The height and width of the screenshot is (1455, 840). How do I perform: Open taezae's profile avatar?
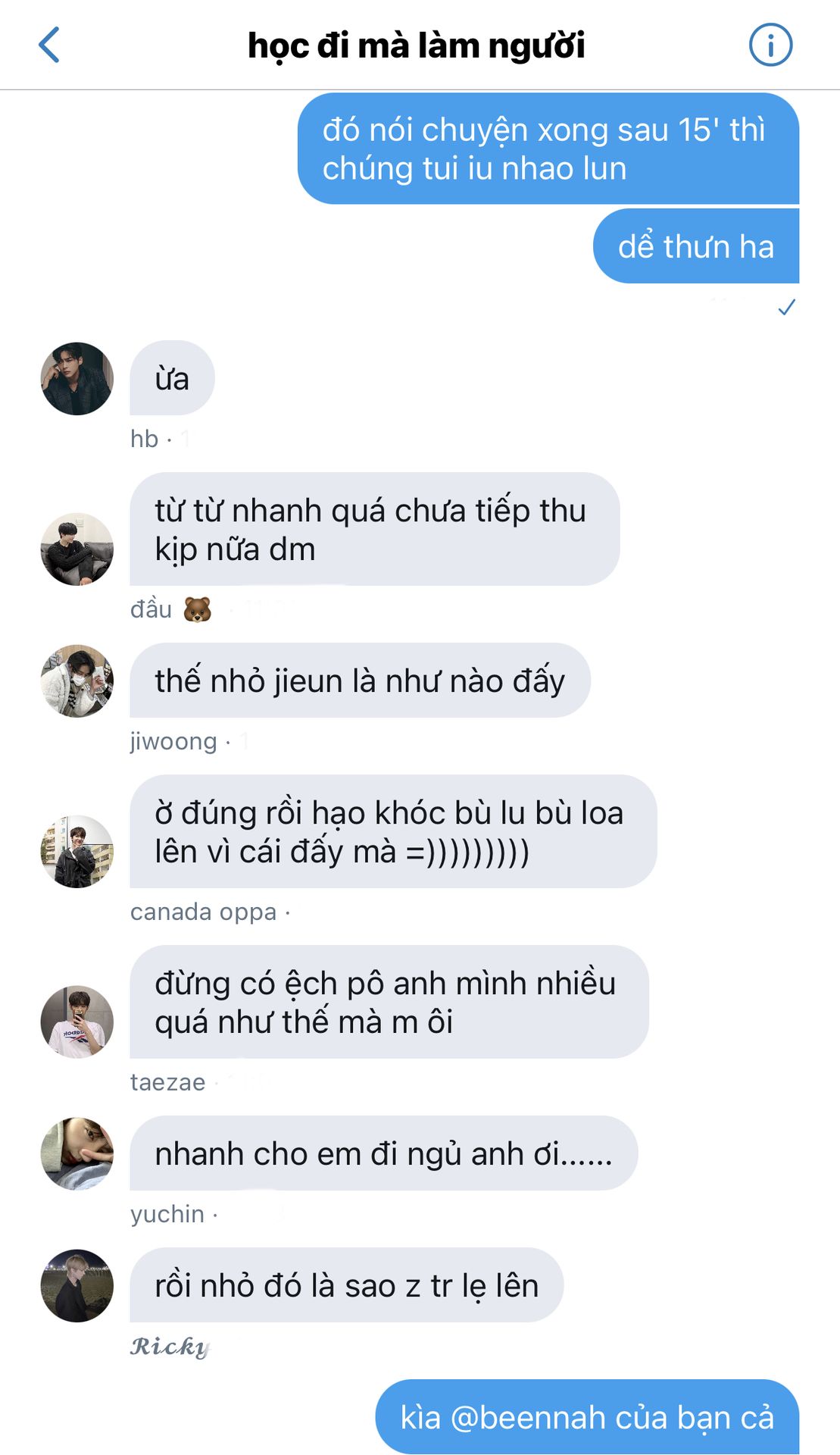click(77, 1022)
